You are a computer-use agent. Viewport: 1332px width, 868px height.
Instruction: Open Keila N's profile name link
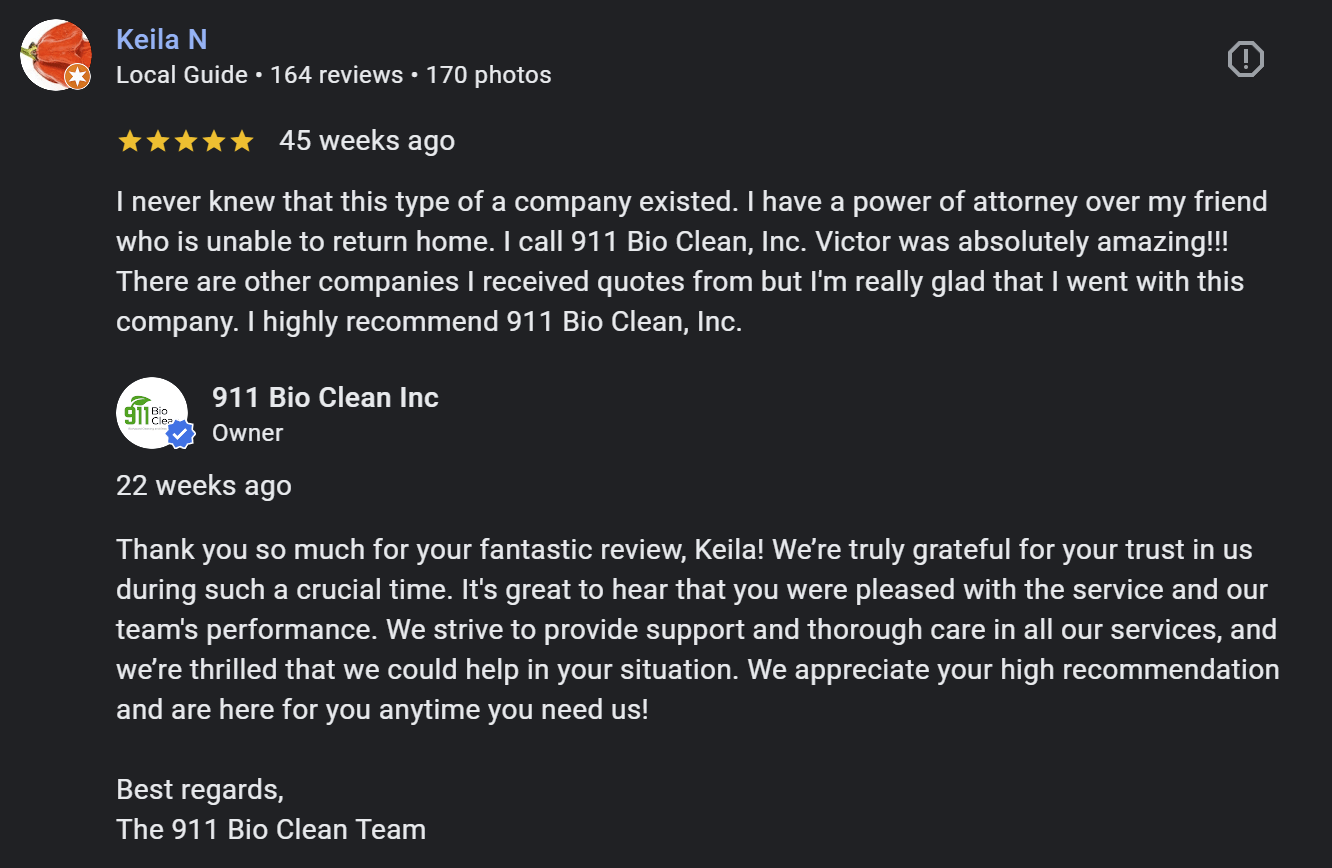(161, 39)
